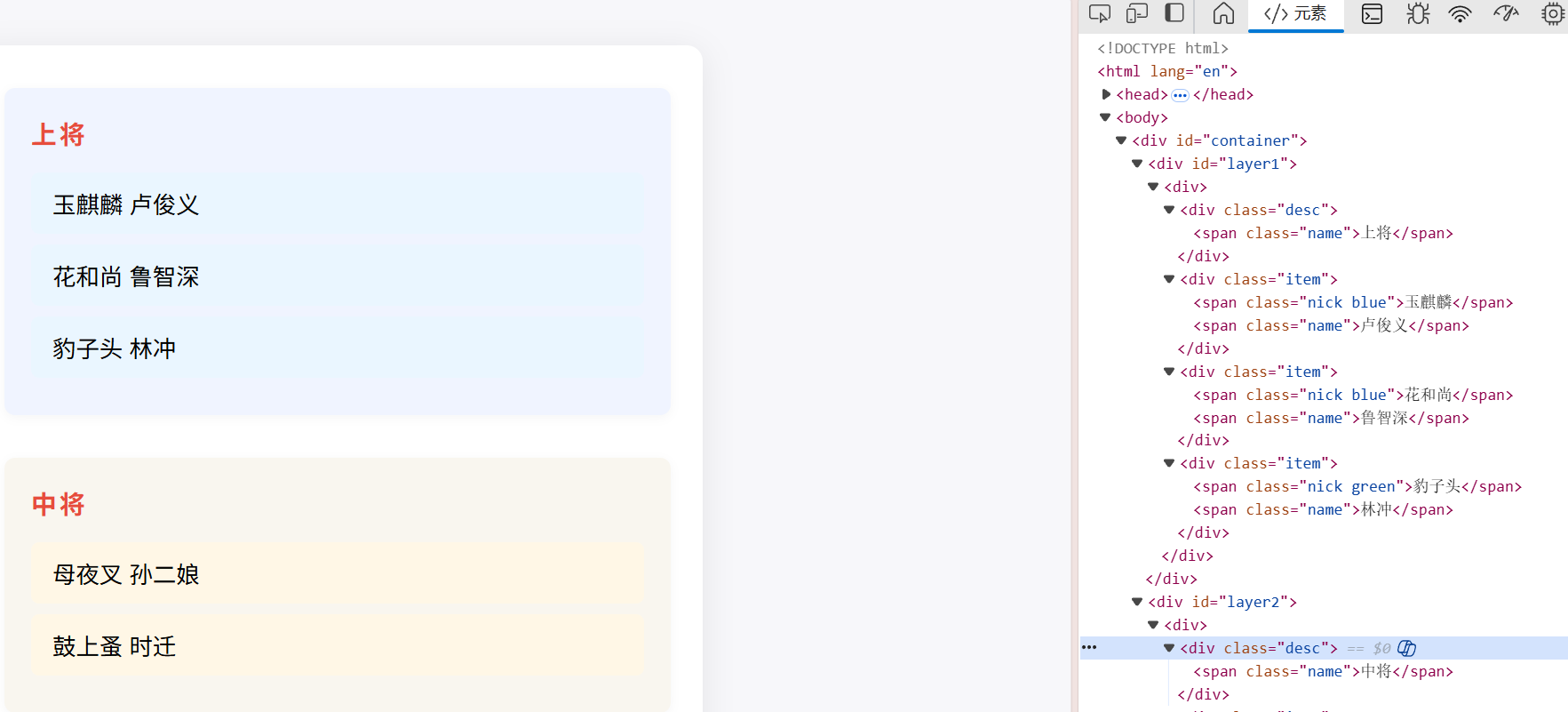Collapse the div id container node
Screen dimensions: 1568x712
click(x=1121, y=140)
